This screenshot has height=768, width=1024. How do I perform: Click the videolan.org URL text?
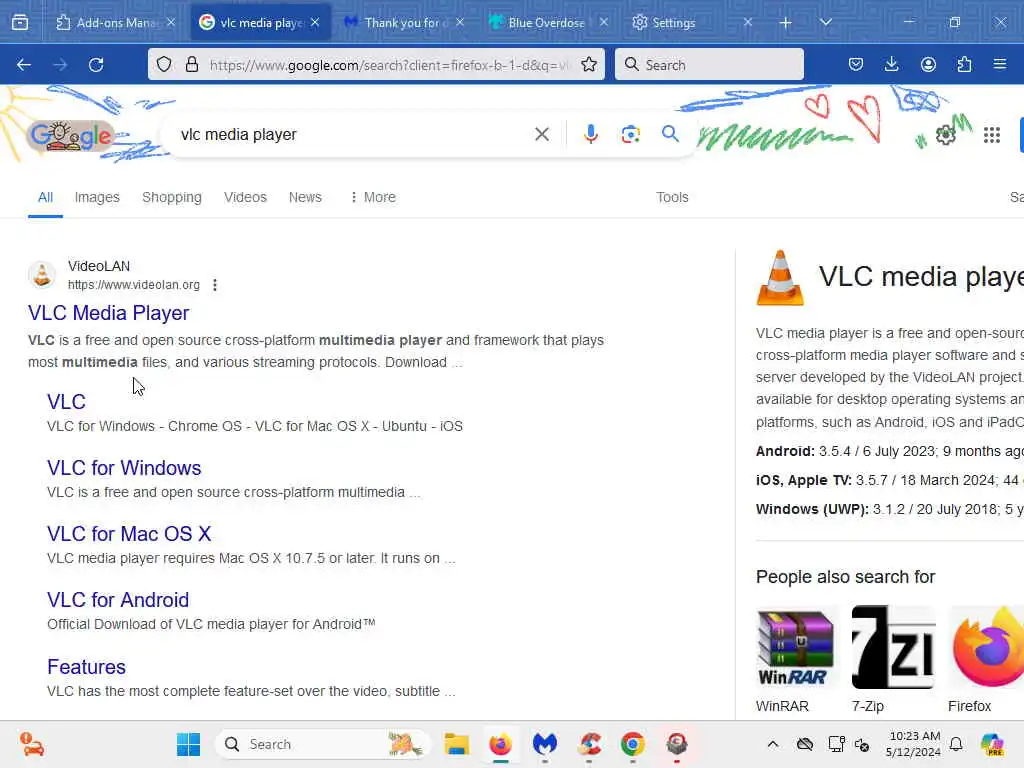pos(134,285)
